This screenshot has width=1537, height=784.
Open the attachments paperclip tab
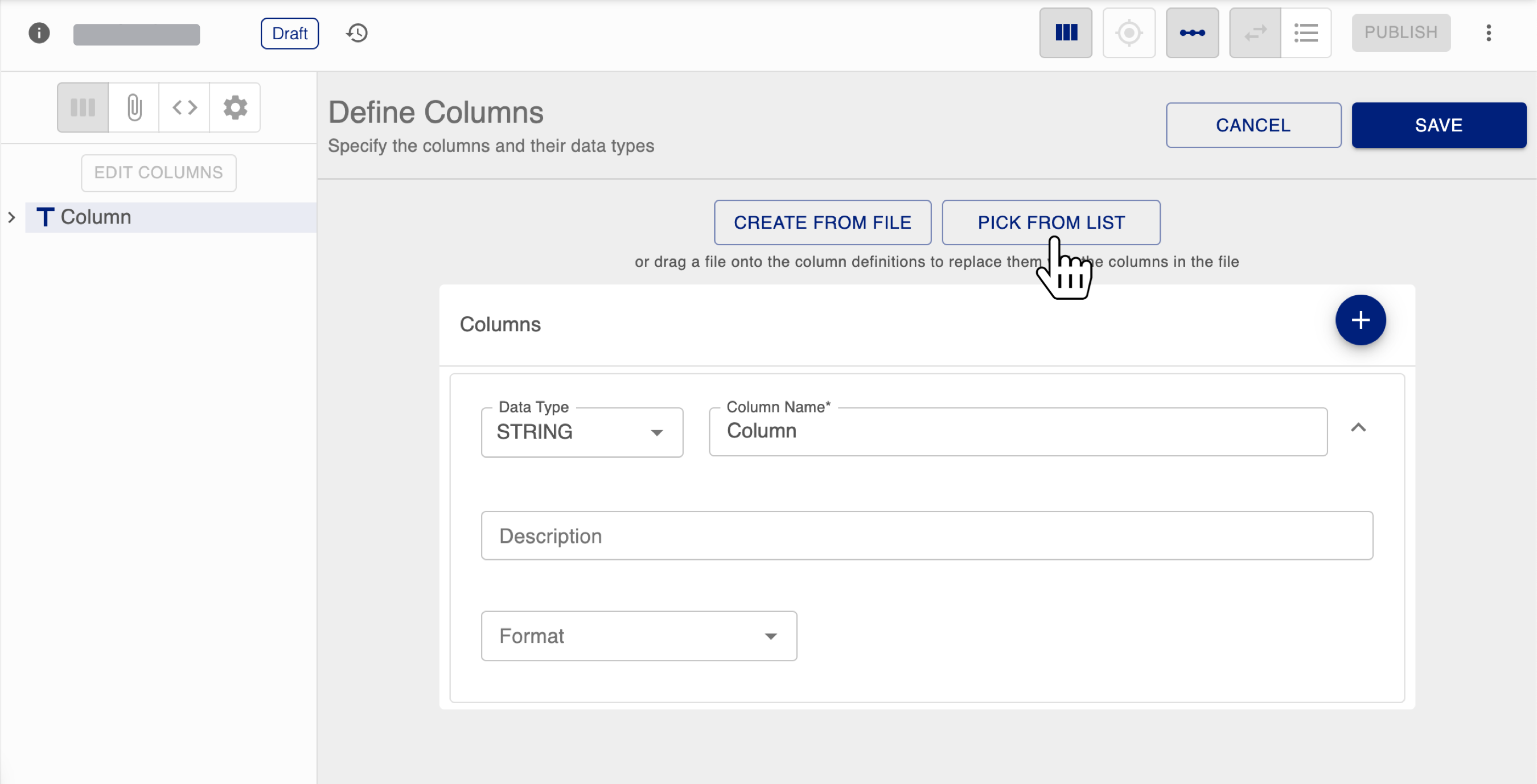[x=134, y=108]
